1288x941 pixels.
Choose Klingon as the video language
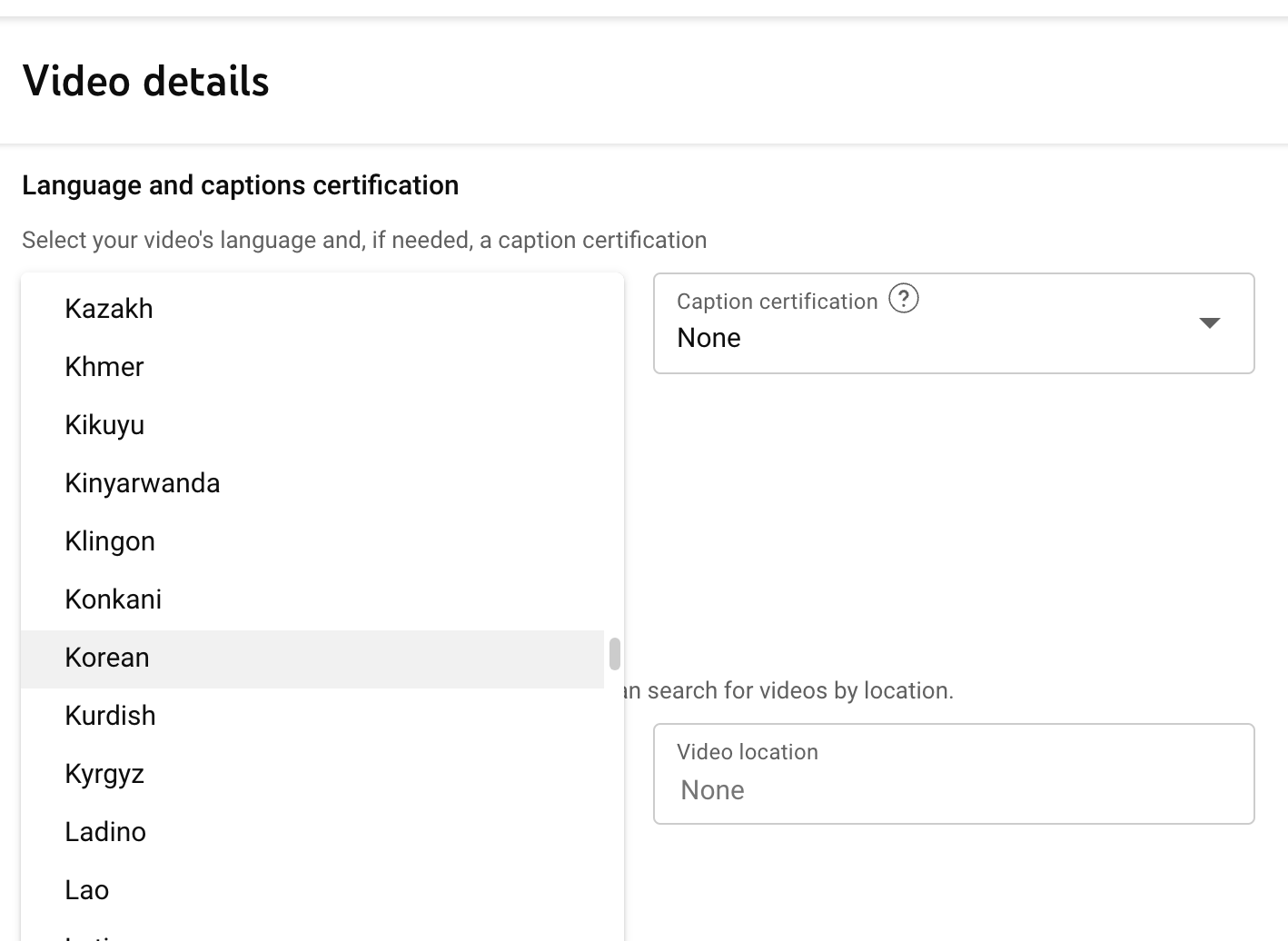[110, 541]
